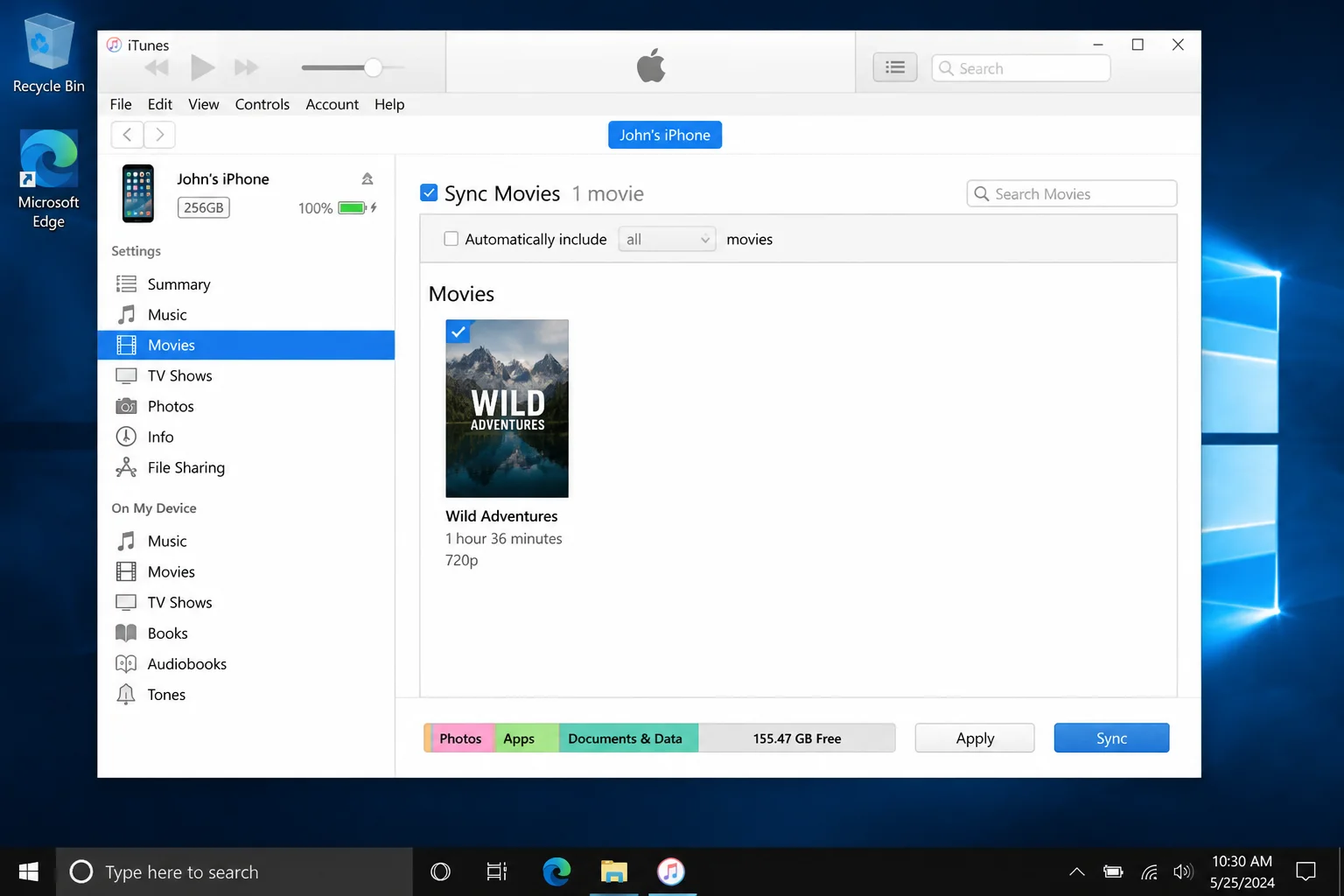Viewport: 1344px width, 896px height.
Task: Click the Windows Start button
Action: pos(28,871)
